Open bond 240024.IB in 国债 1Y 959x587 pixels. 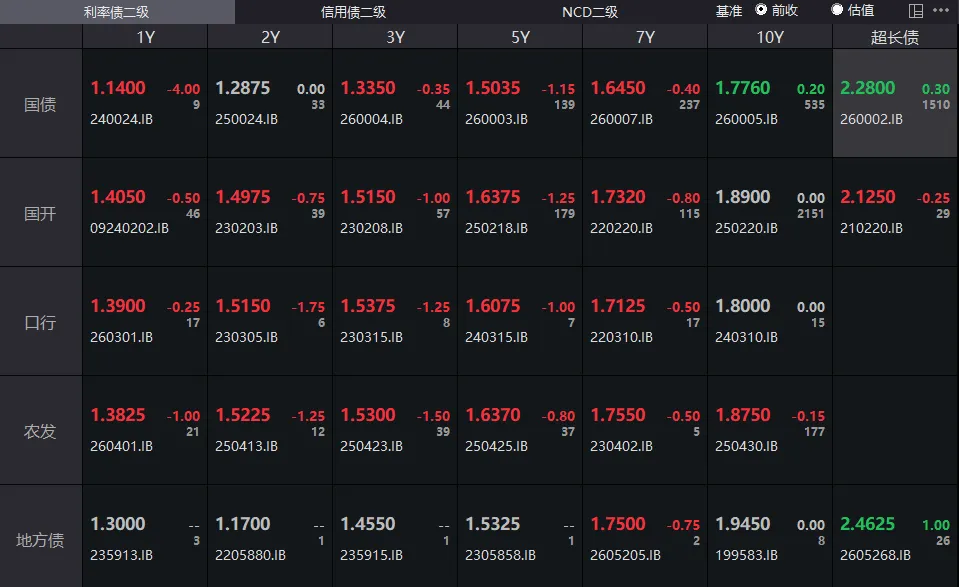point(145,103)
